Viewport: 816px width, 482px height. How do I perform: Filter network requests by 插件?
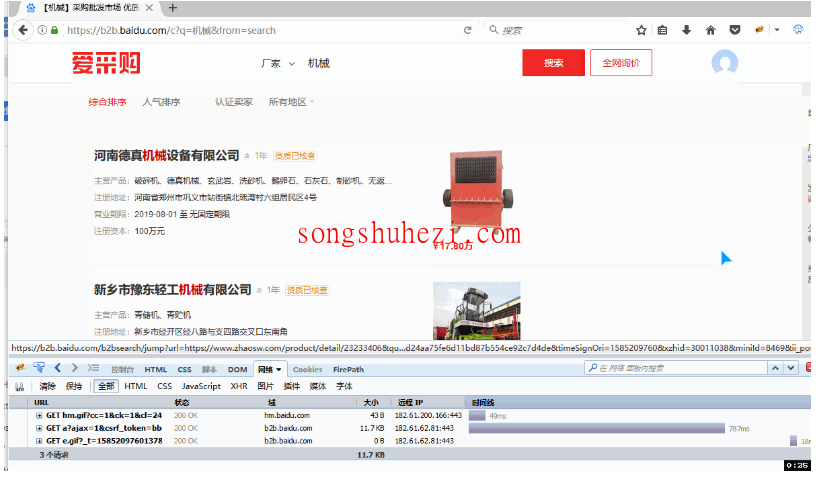pyautogui.click(x=291, y=386)
